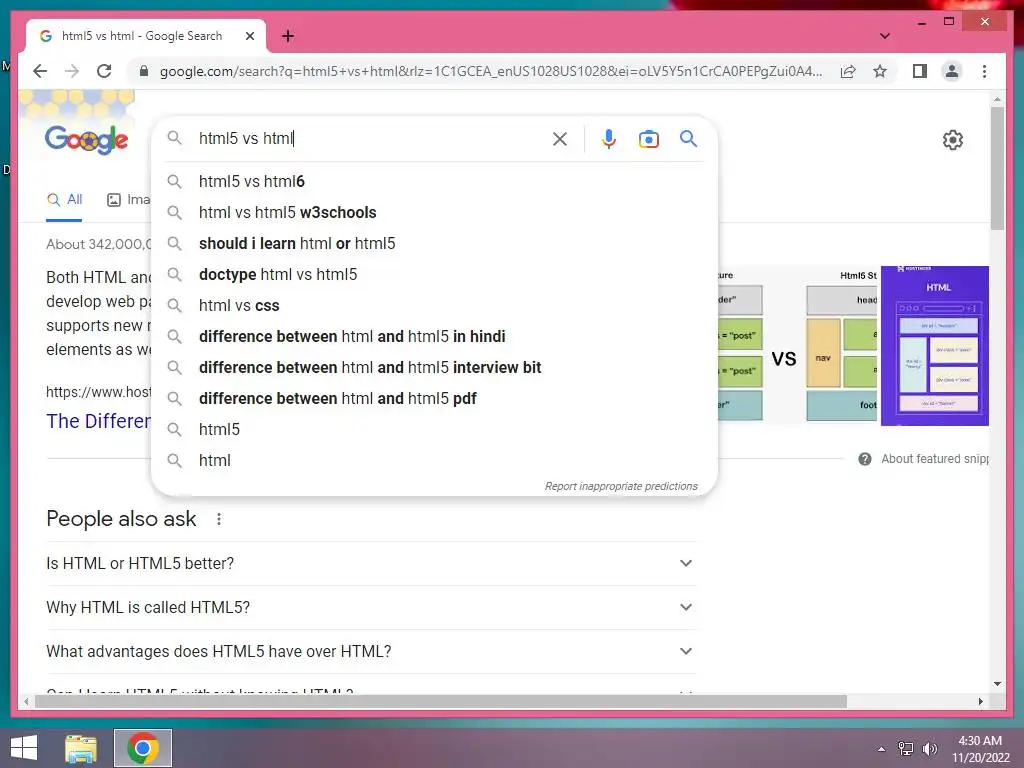The height and width of the screenshot is (768, 1024).
Task: Open the side panel icon
Action: pos(920,71)
